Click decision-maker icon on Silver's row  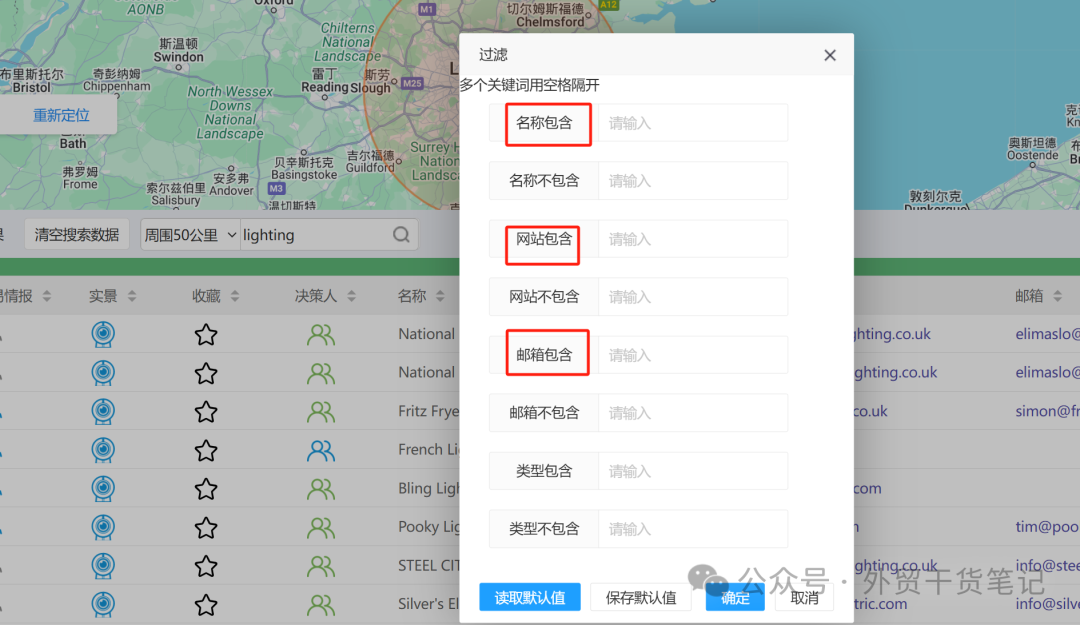click(x=320, y=604)
